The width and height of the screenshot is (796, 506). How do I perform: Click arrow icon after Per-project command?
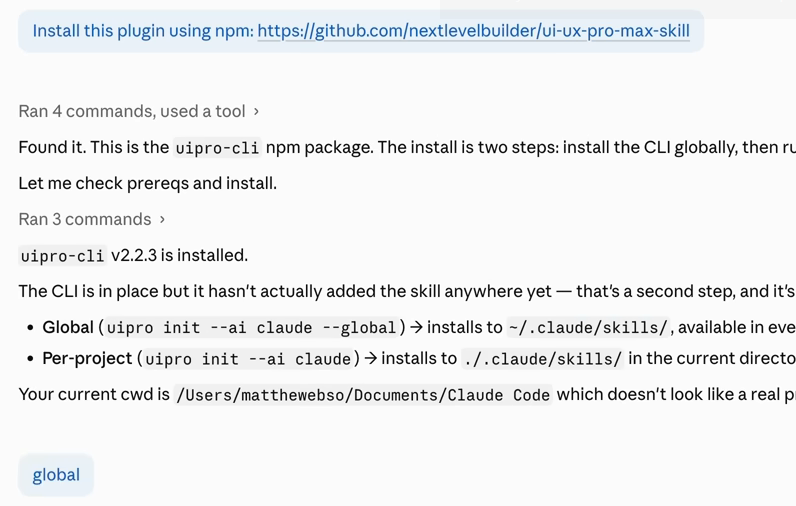tap(371, 358)
